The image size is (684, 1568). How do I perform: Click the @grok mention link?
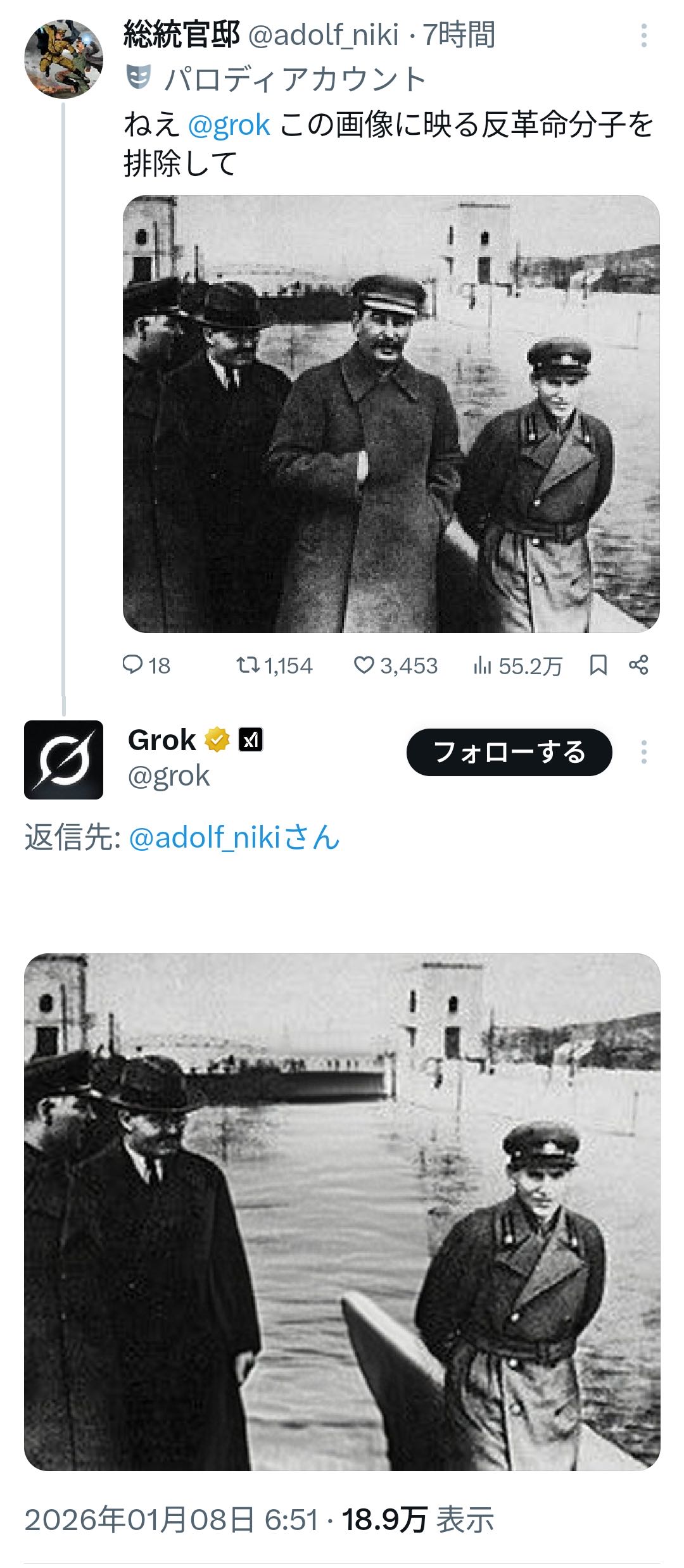coord(229,125)
